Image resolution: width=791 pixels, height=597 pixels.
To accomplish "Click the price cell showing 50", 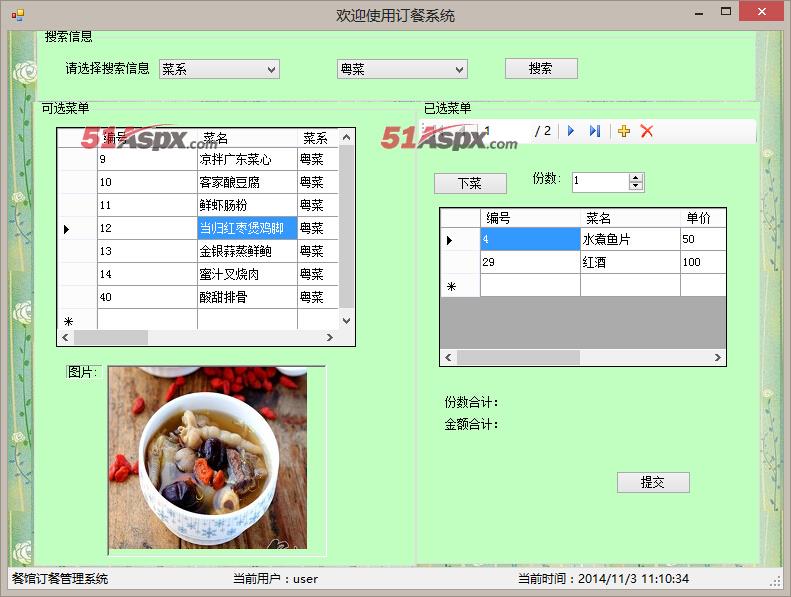I will [703, 239].
